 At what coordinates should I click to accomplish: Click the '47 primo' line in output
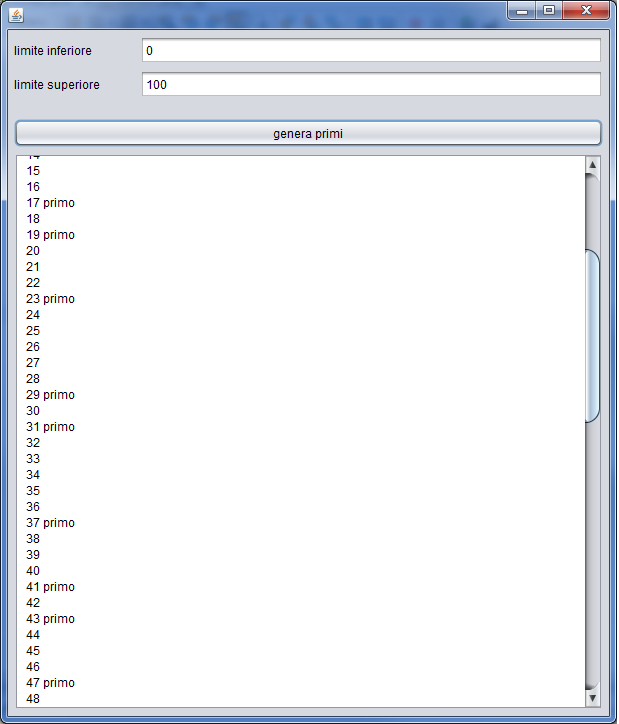[50, 683]
